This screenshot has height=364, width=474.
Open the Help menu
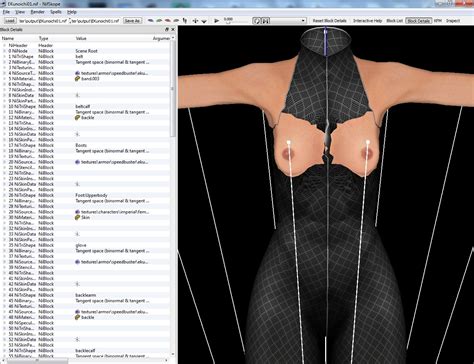click(72, 12)
